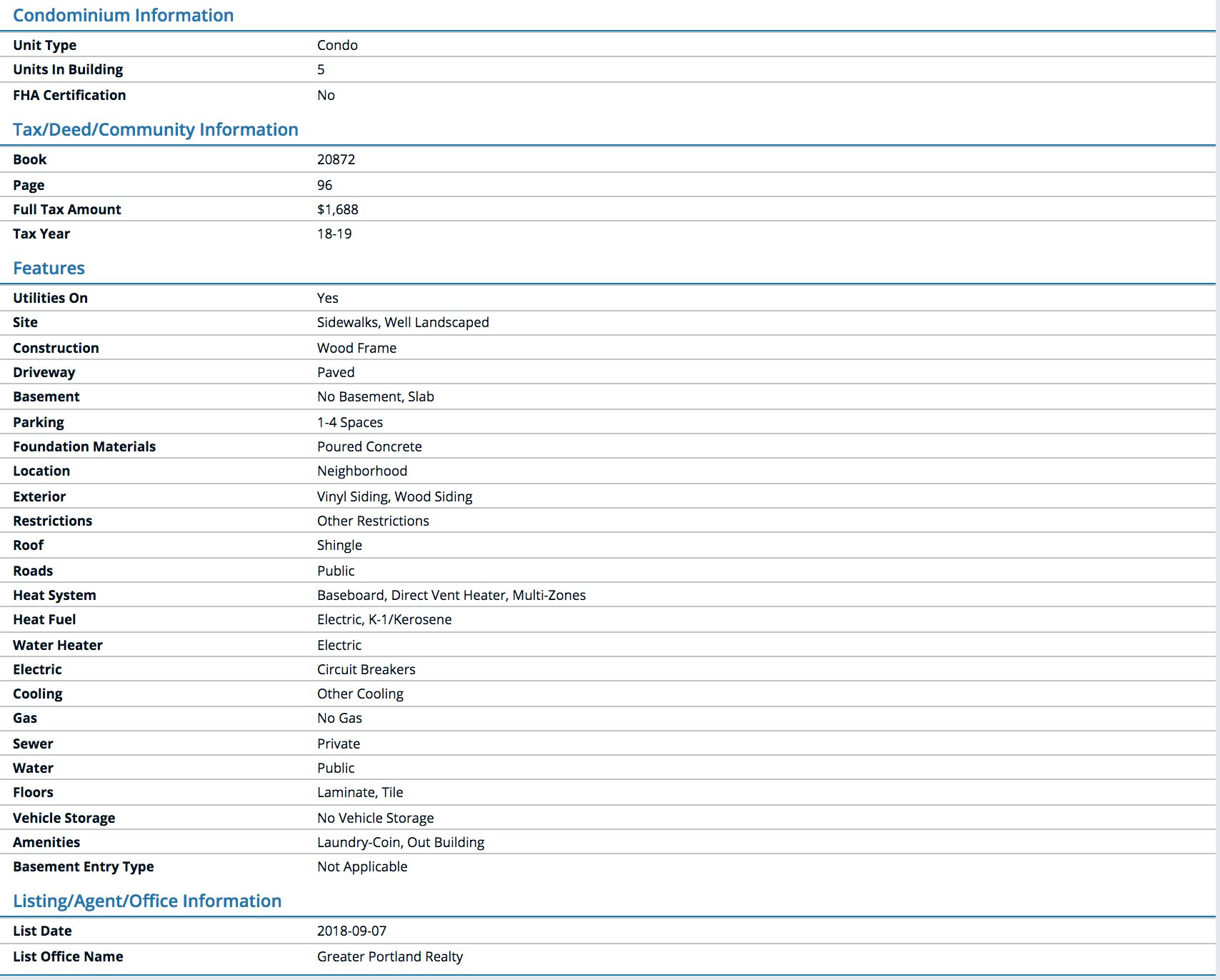Click the Condominium Information heading
Viewport: 1220px width, 980px height.
pyautogui.click(x=123, y=15)
